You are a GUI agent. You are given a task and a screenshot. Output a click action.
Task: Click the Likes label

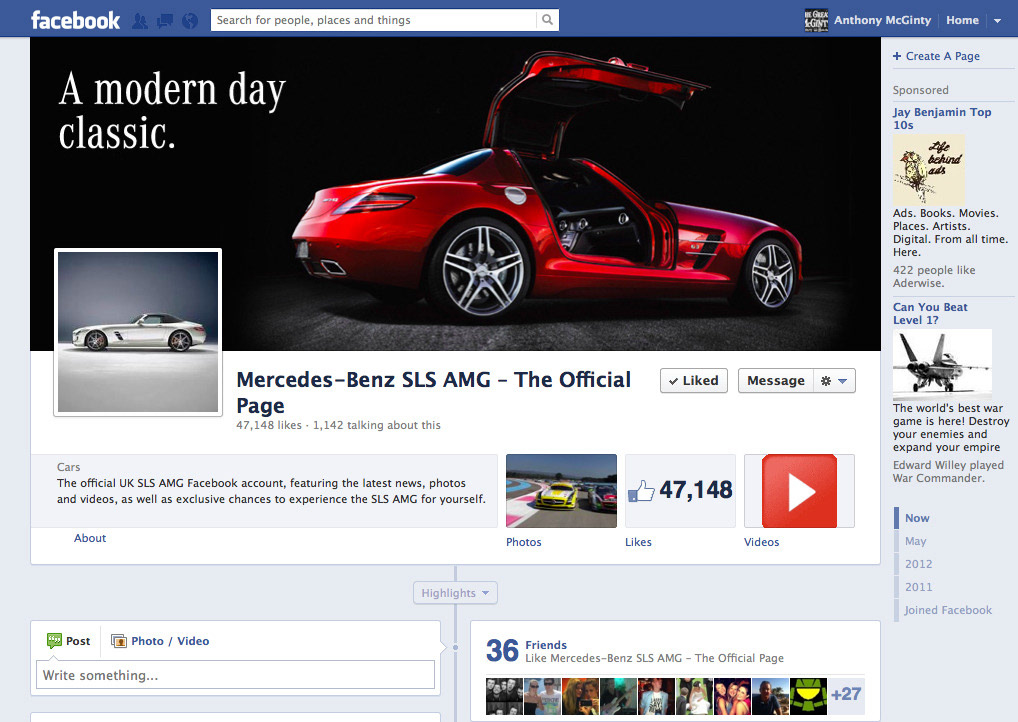click(x=638, y=542)
